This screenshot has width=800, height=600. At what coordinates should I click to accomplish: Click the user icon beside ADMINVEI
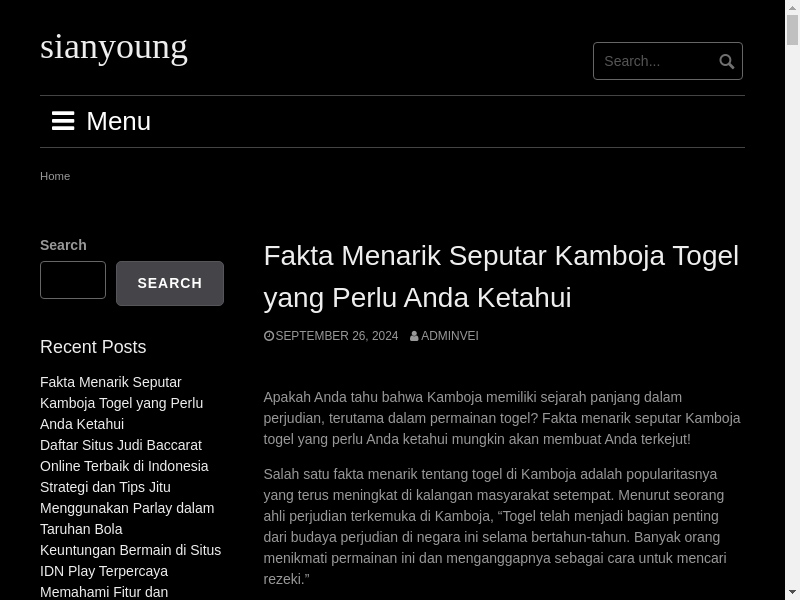click(x=414, y=336)
